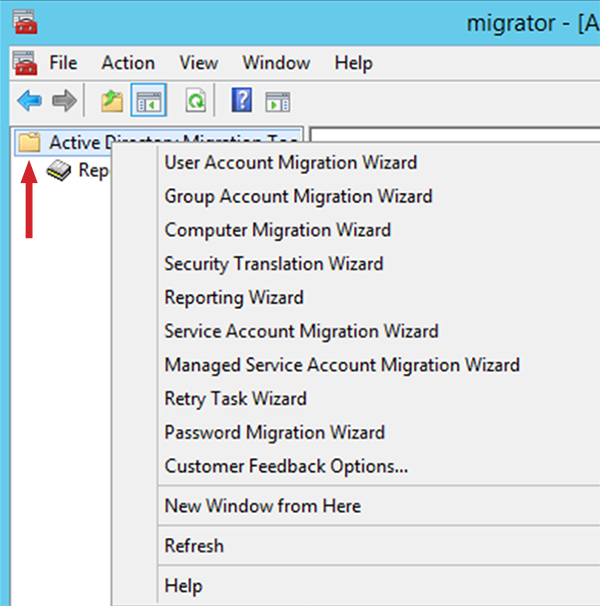Click Help in the context menu

[x=183, y=586]
